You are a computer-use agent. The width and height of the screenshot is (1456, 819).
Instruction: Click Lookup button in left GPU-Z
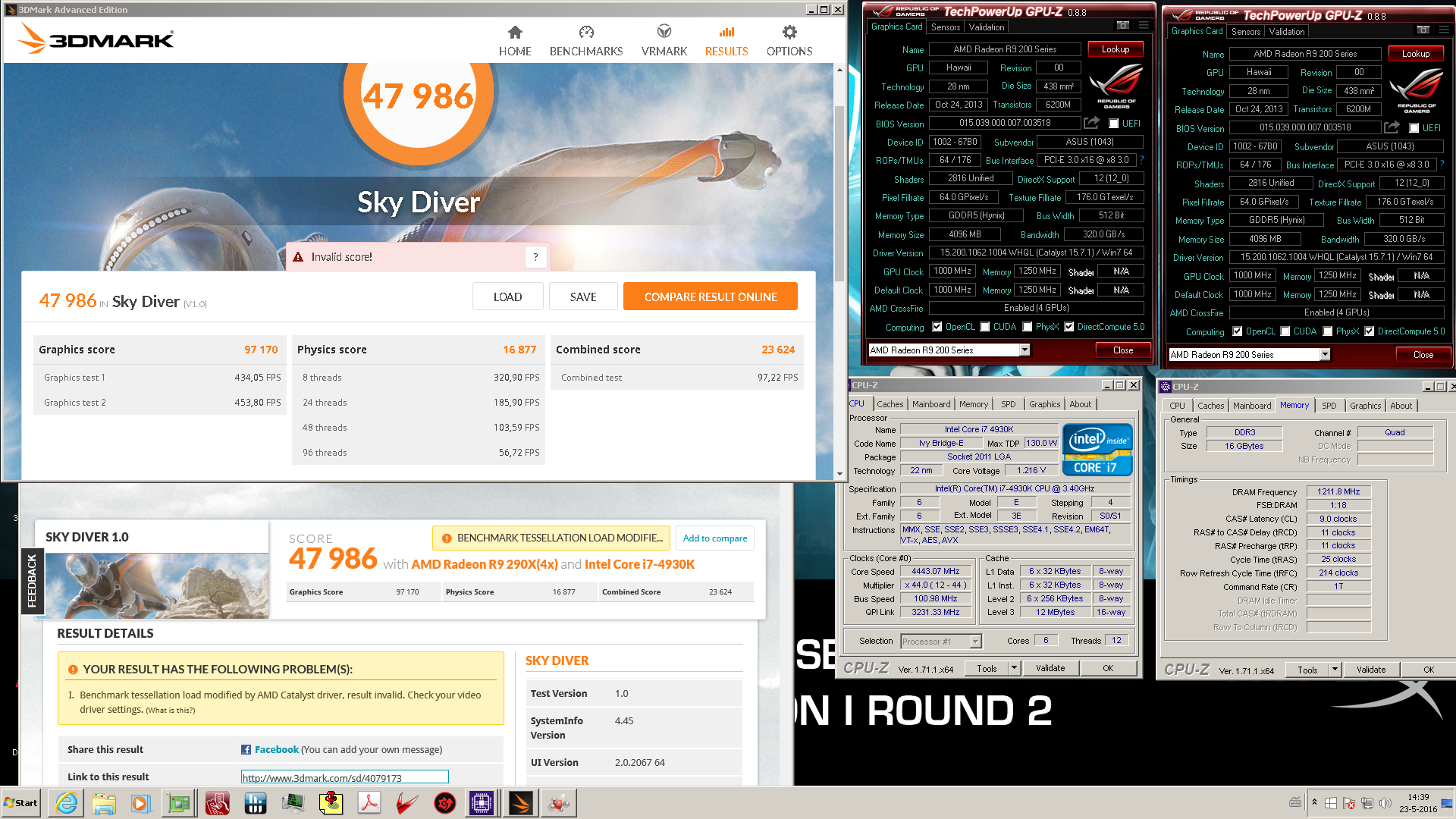tap(1116, 49)
